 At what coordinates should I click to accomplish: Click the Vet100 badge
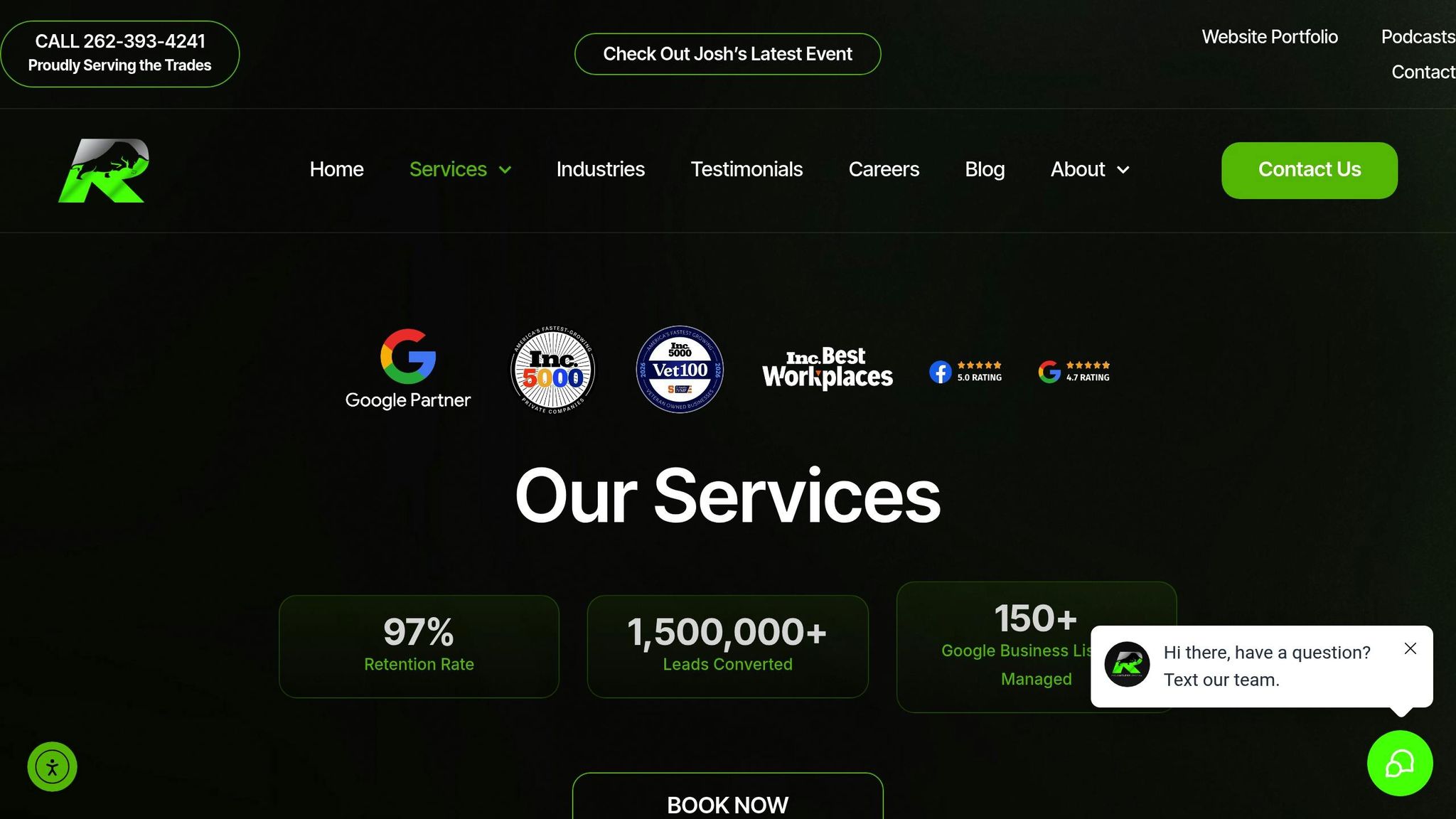coord(680,370)
